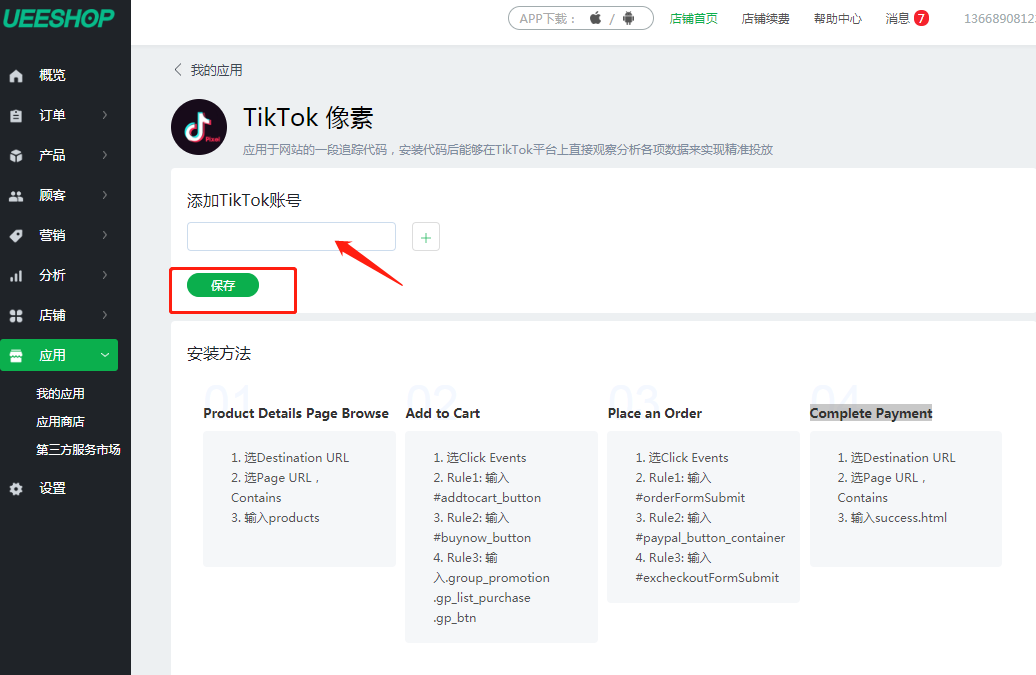Viewport: 1036px width, 675px height.
Task: Click the tag icon beside 营销
Action: pos(17,236)
